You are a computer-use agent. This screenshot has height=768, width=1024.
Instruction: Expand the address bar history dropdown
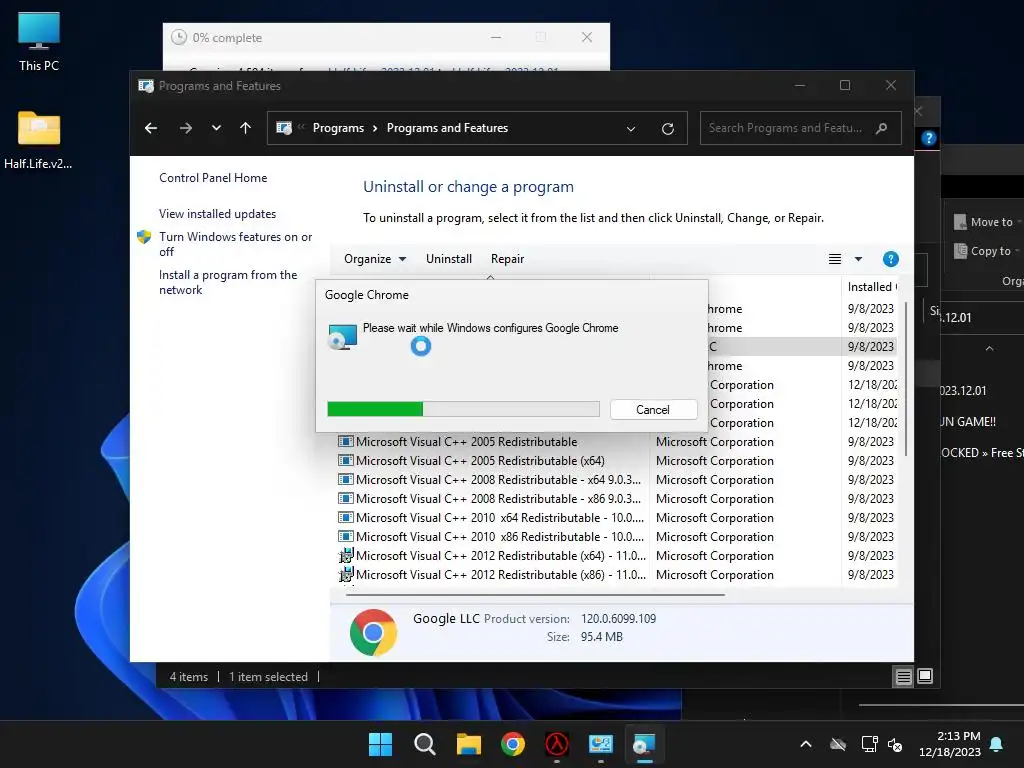[631, 129]
